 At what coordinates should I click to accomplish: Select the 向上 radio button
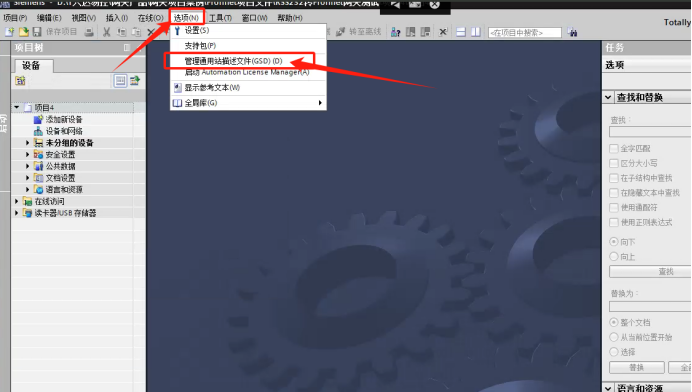pyautogui.click(x=613, y=256)
